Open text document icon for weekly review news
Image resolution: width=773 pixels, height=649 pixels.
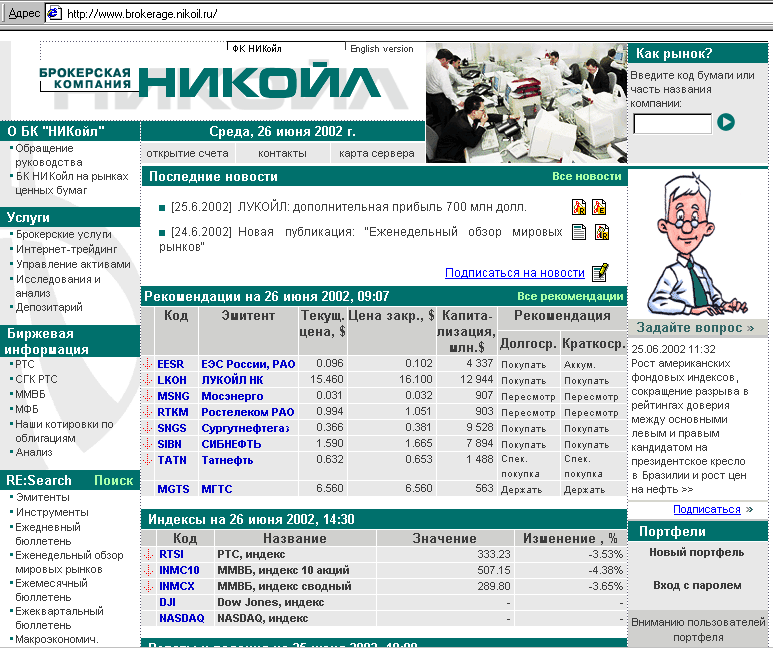coord(579,232)
